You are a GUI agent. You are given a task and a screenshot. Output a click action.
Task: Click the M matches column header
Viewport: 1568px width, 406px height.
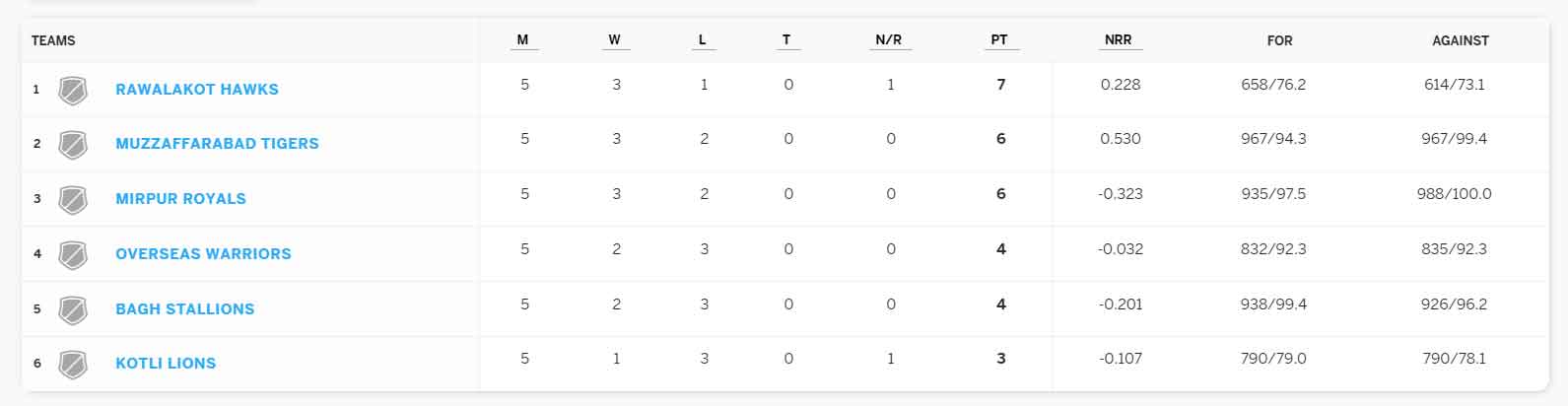pos(522,40)
